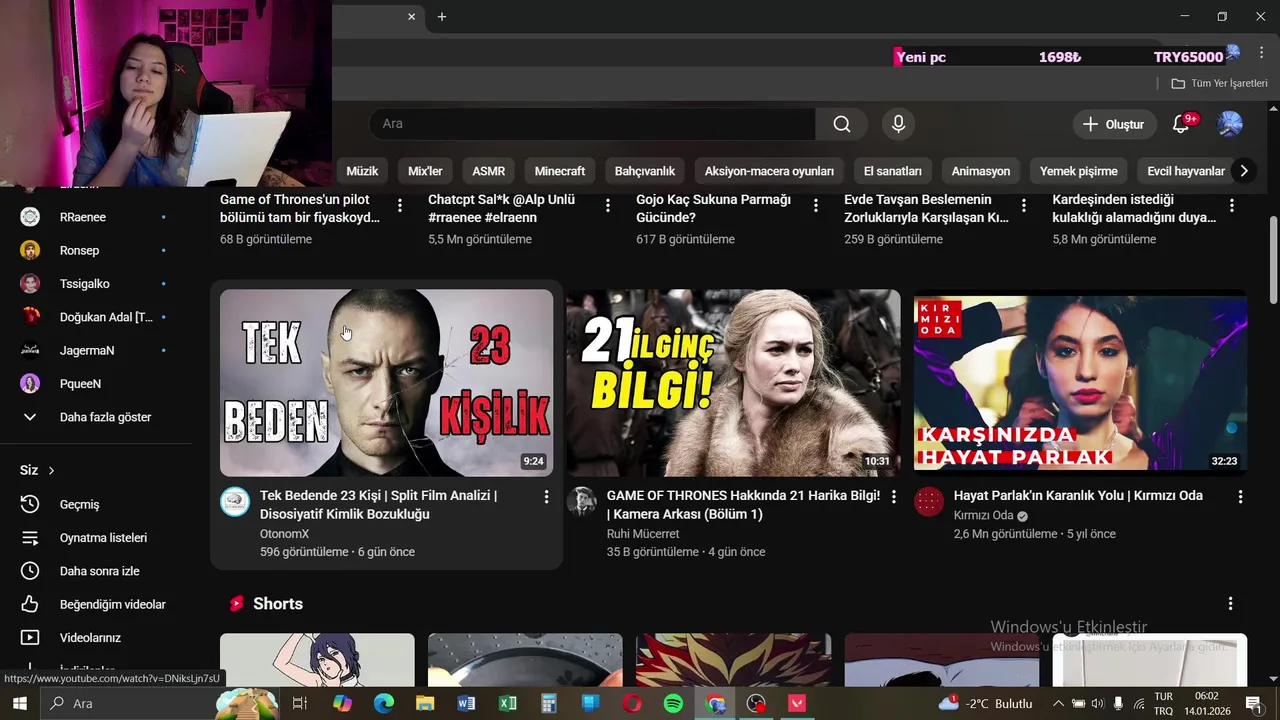
Task: Select the Yemek pişirme chip
Action: [1079, 171]
